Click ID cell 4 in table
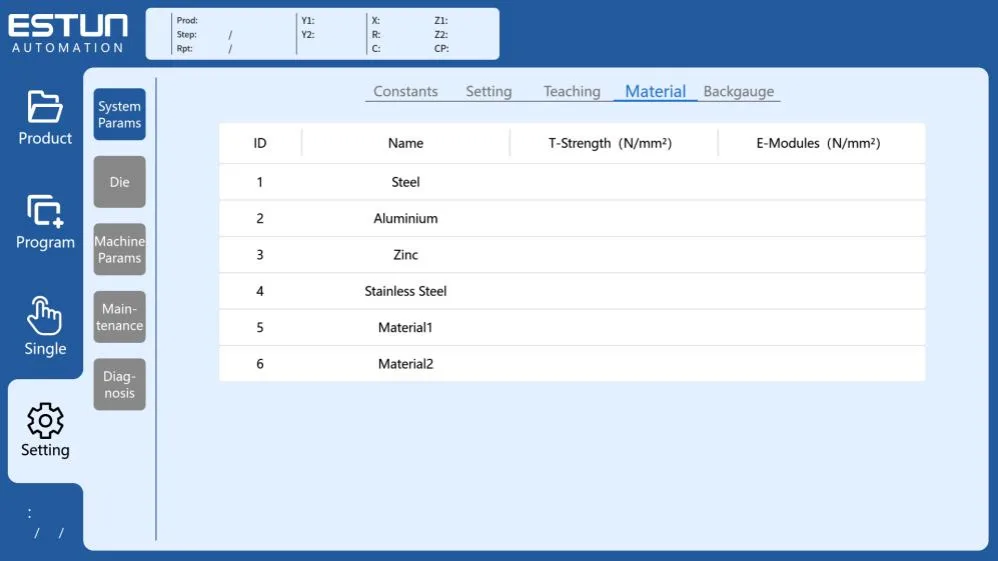 [260, 291]
